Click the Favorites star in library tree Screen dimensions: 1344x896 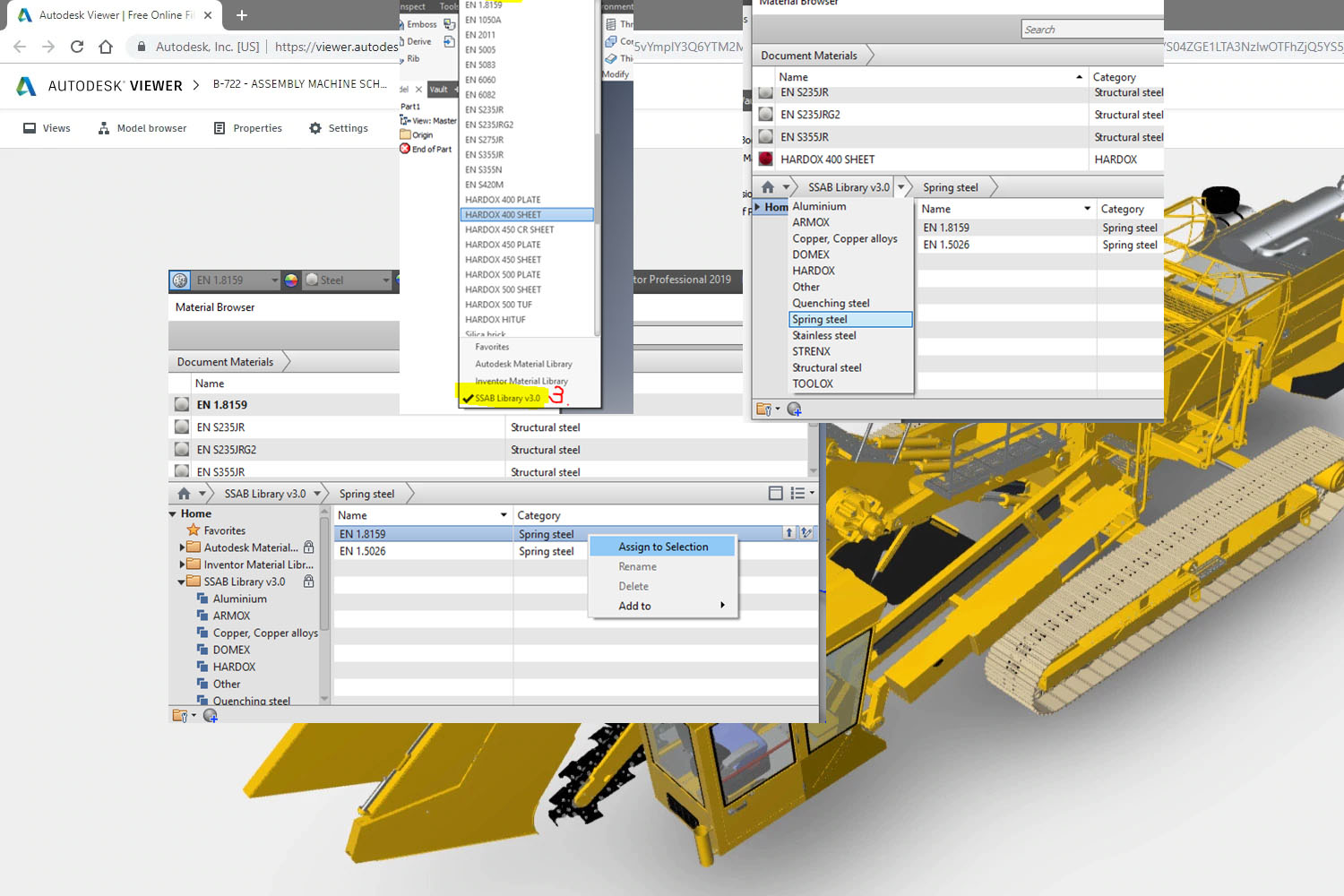(x=194, y=530)
